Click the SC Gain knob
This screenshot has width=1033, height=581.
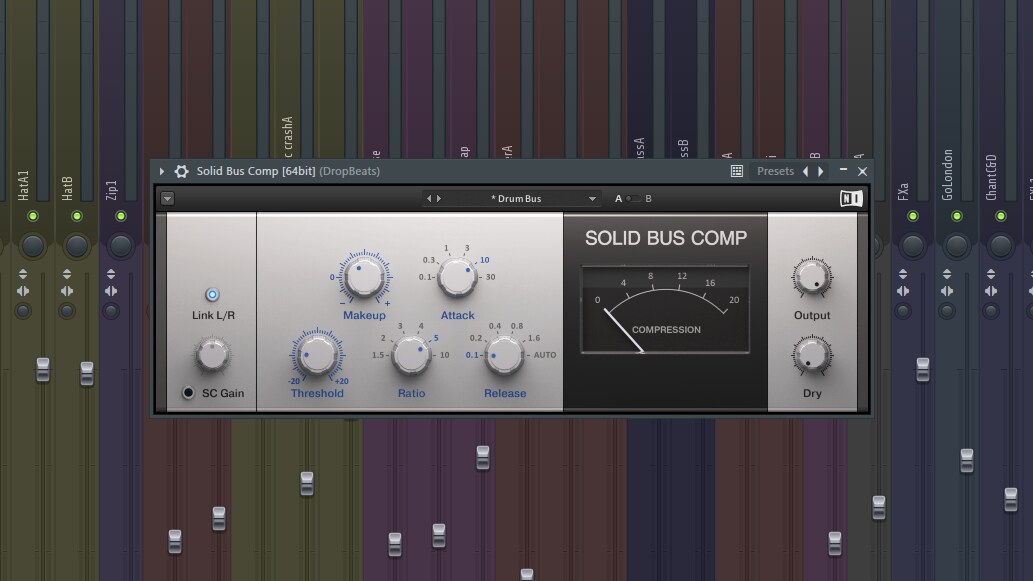tap(212, 355)
